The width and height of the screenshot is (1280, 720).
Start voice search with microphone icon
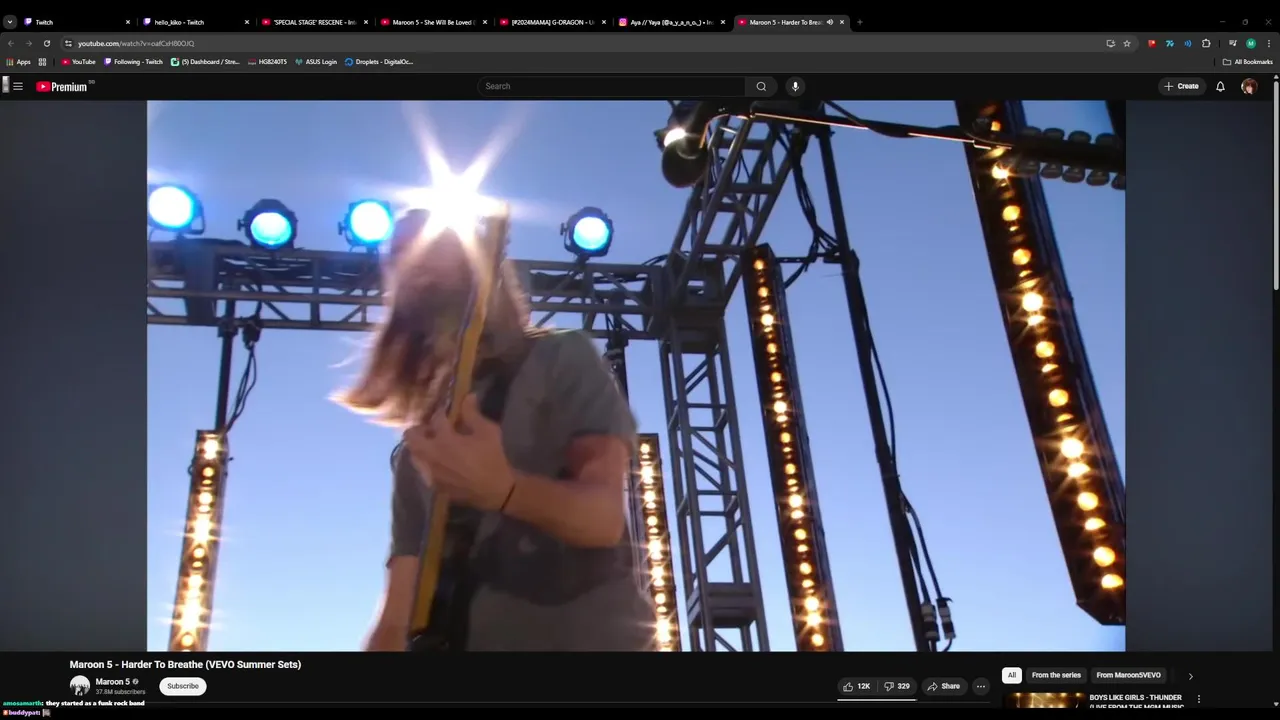(x=795, y=86)
